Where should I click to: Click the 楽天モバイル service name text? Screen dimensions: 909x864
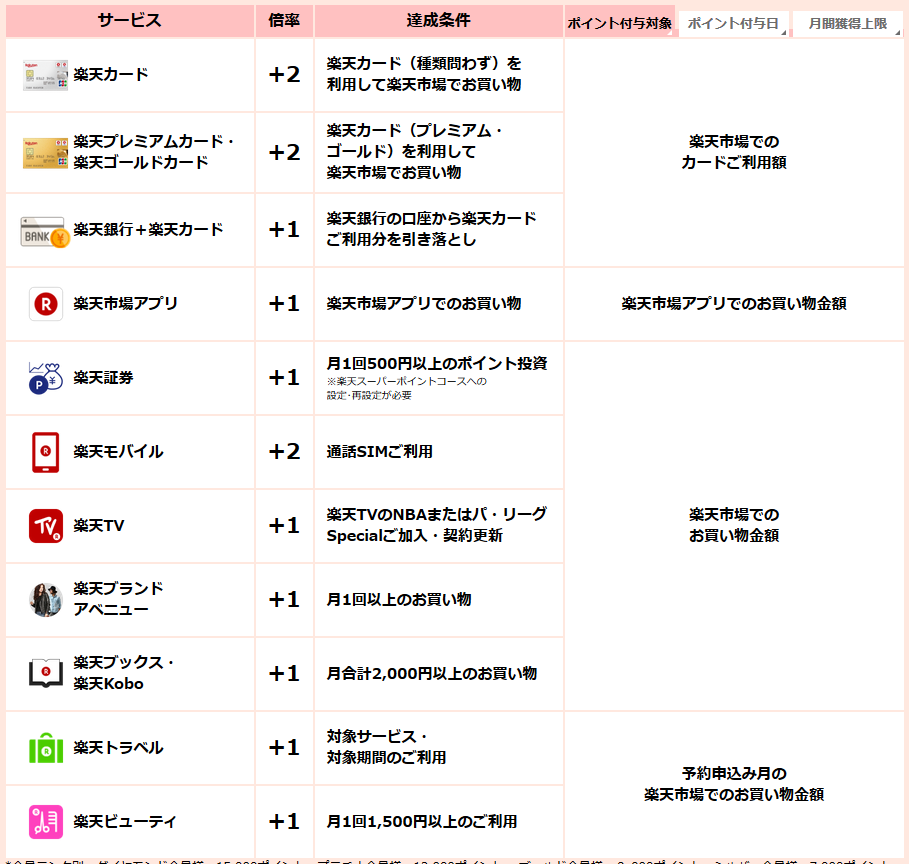click(x=118, y=452)
